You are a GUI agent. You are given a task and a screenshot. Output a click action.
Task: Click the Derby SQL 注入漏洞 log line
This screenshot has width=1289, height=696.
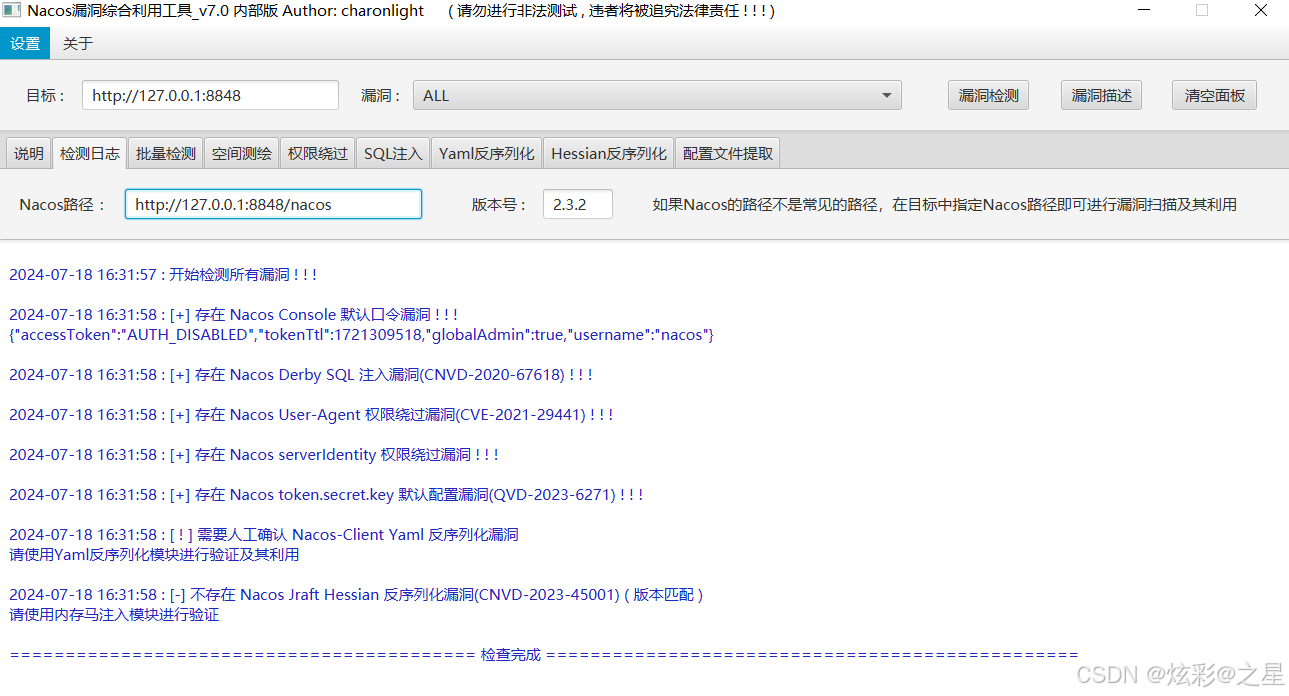coord(301,374)
